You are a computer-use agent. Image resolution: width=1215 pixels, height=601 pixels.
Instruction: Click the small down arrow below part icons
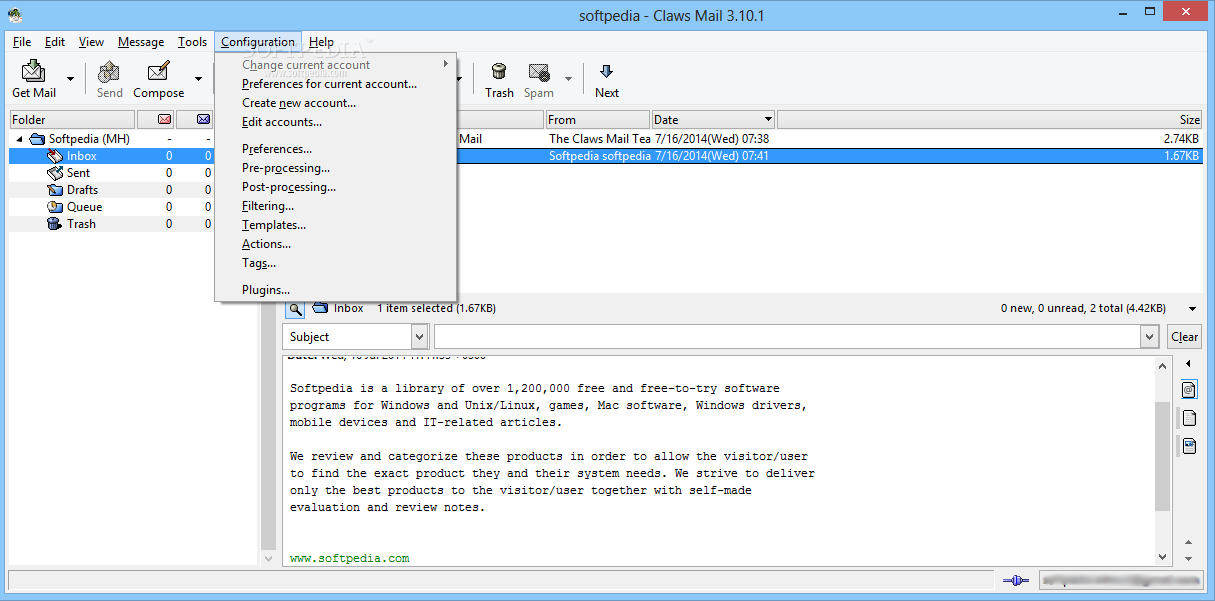click(1188, 557)
